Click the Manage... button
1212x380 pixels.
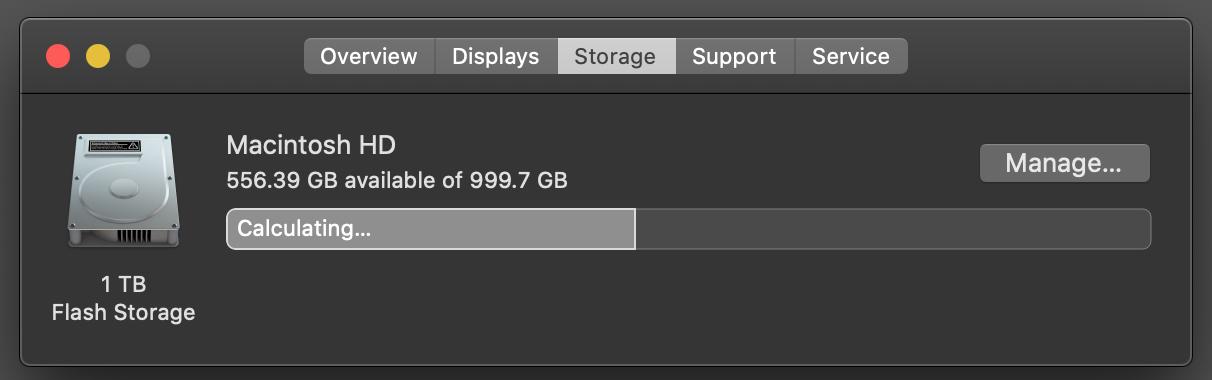tap(1064, 163)
